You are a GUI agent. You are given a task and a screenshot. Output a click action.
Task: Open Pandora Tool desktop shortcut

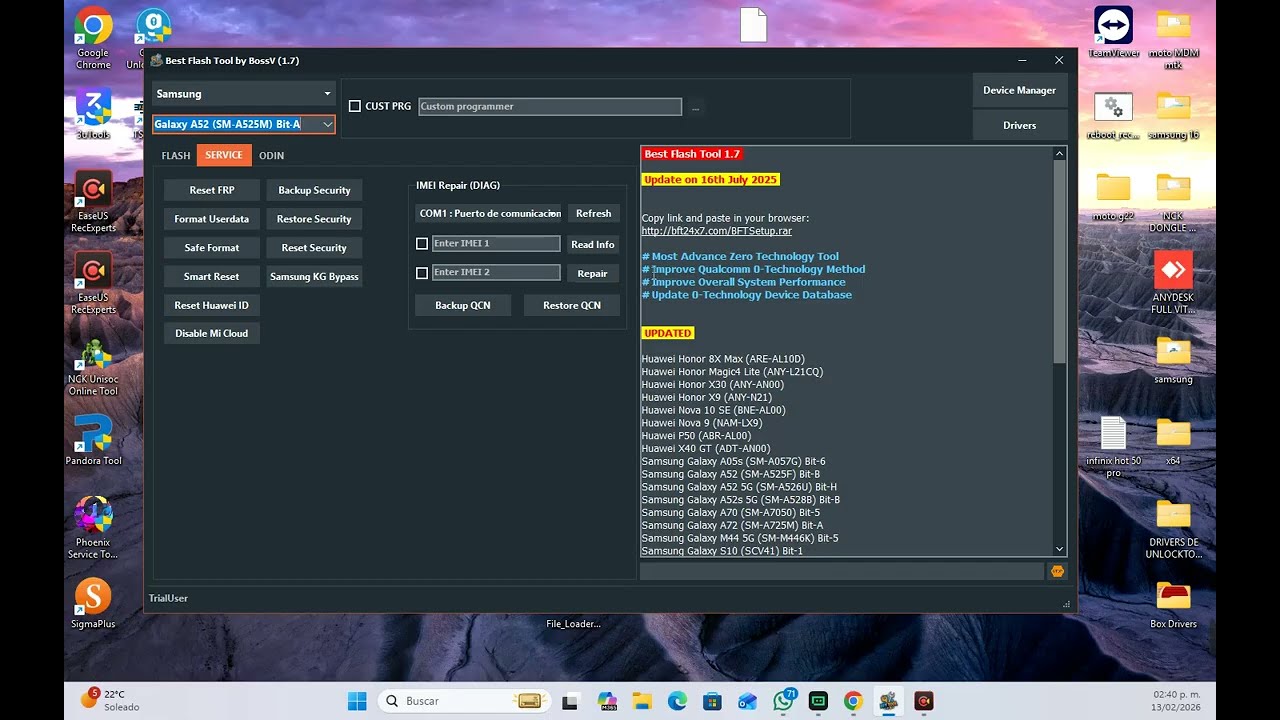pos(93,440)
